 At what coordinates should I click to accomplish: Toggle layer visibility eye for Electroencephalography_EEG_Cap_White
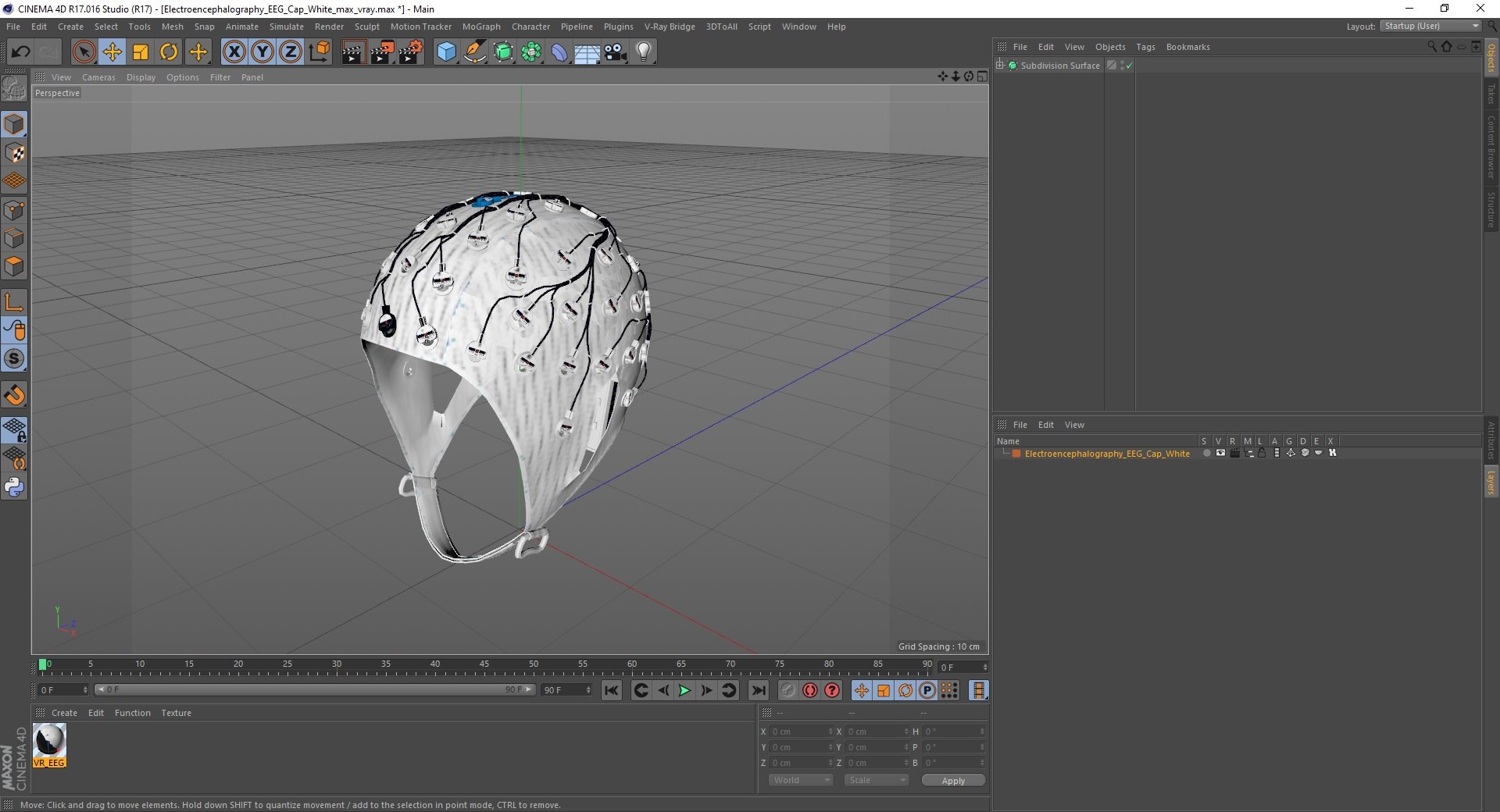point(1220,453)
